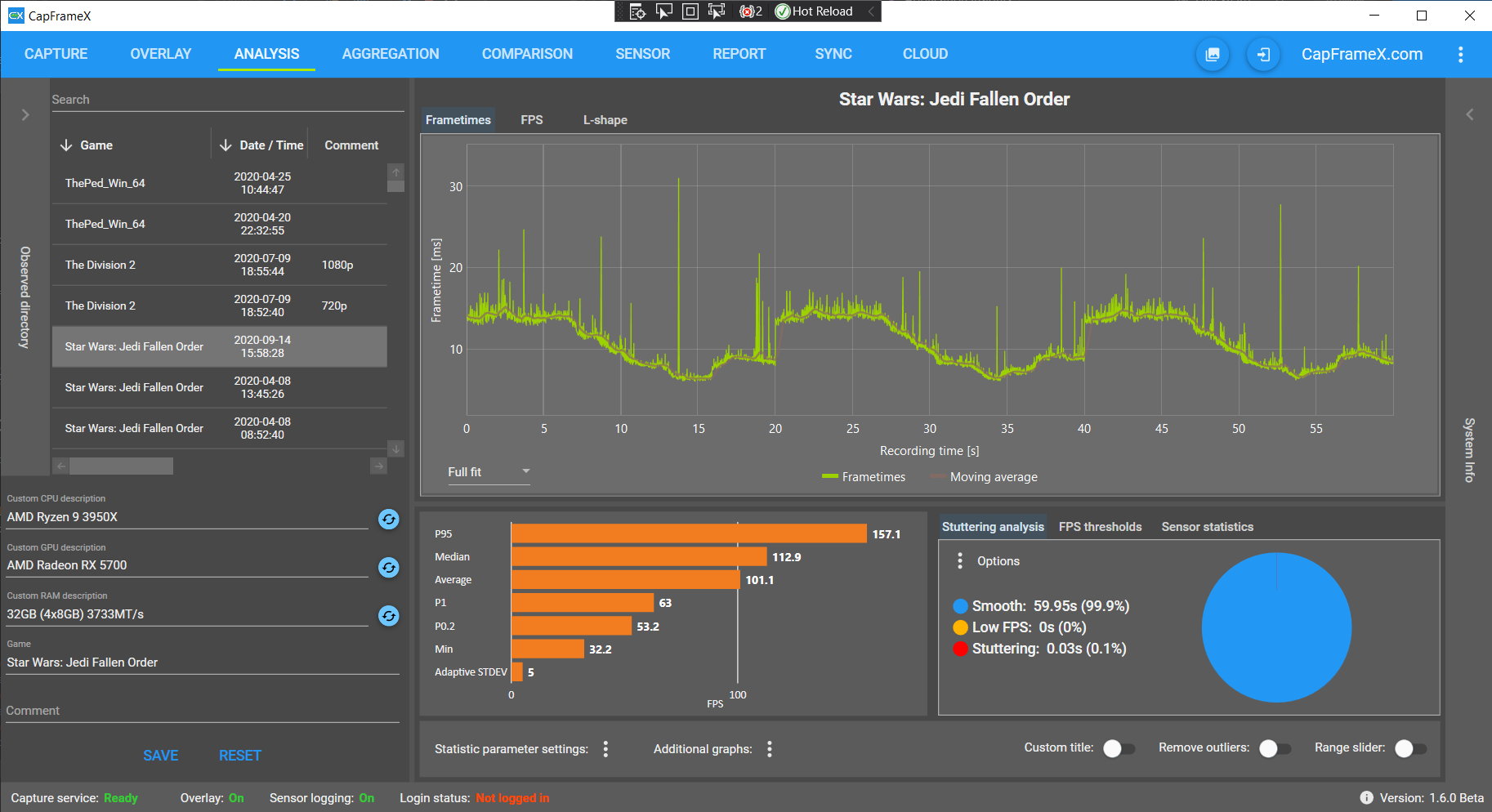
Task: Open the top-right three-dot menu
Action: coord(1460,55)
